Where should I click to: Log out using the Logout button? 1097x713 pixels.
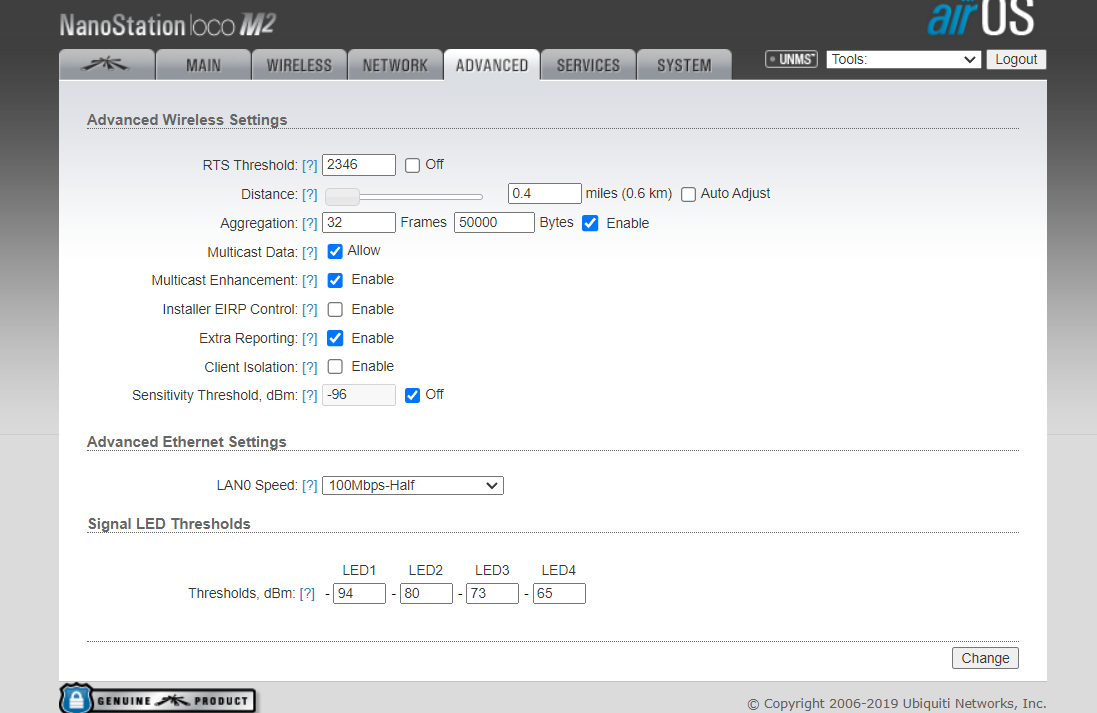pos(1016,60)
